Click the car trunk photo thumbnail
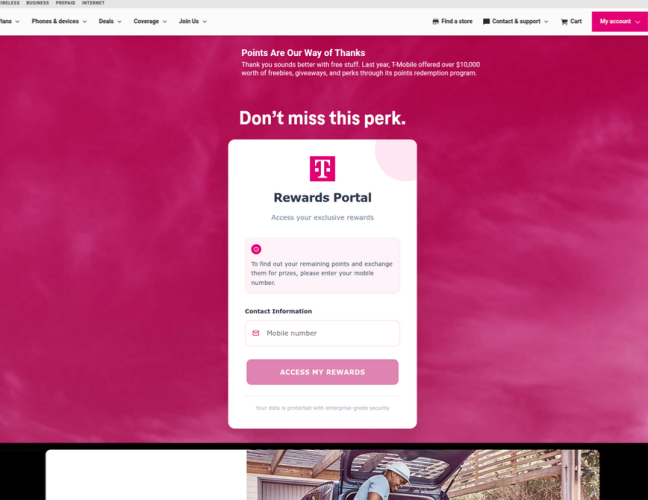Image resolution: width=648 pixels, height=500 pixels. tap(423, 475)
